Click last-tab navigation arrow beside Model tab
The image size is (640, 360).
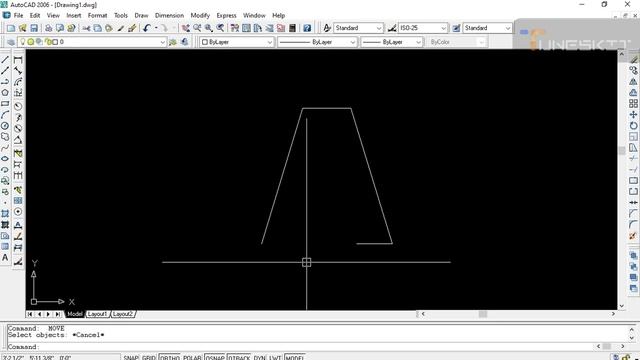[58, 314]
